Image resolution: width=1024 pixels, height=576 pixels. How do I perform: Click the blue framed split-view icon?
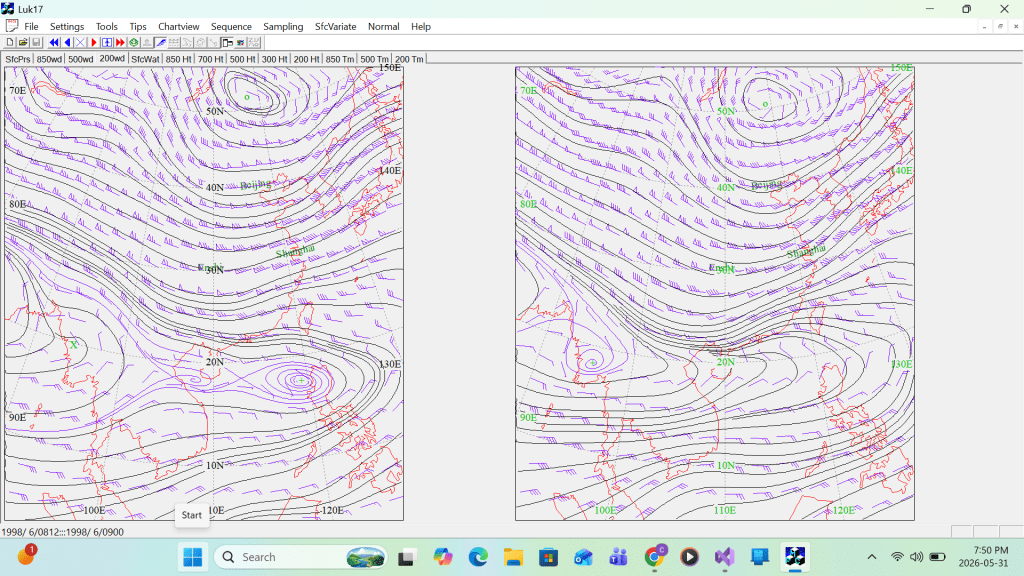pyautogui.click(x=107, y=42)
